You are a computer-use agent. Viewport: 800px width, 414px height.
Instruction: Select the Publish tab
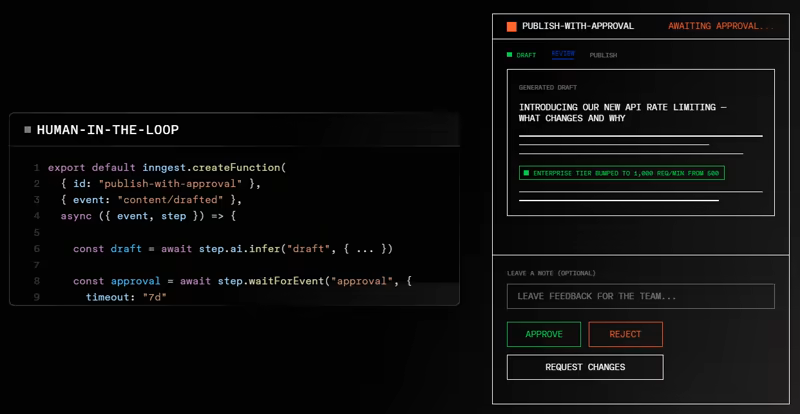click(603, 55)
